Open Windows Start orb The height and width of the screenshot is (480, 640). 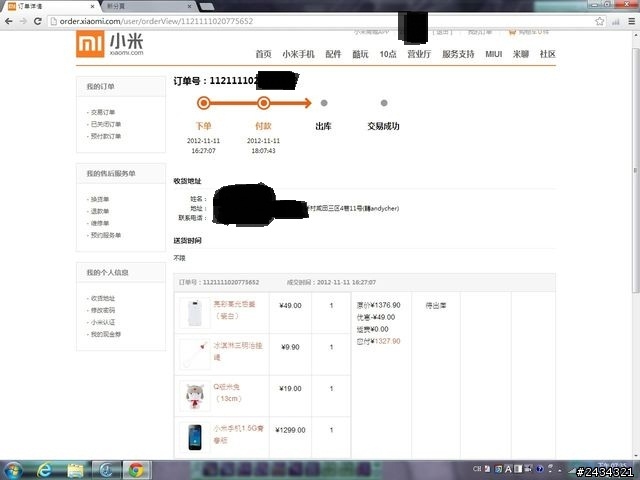[x=13, y=471]
